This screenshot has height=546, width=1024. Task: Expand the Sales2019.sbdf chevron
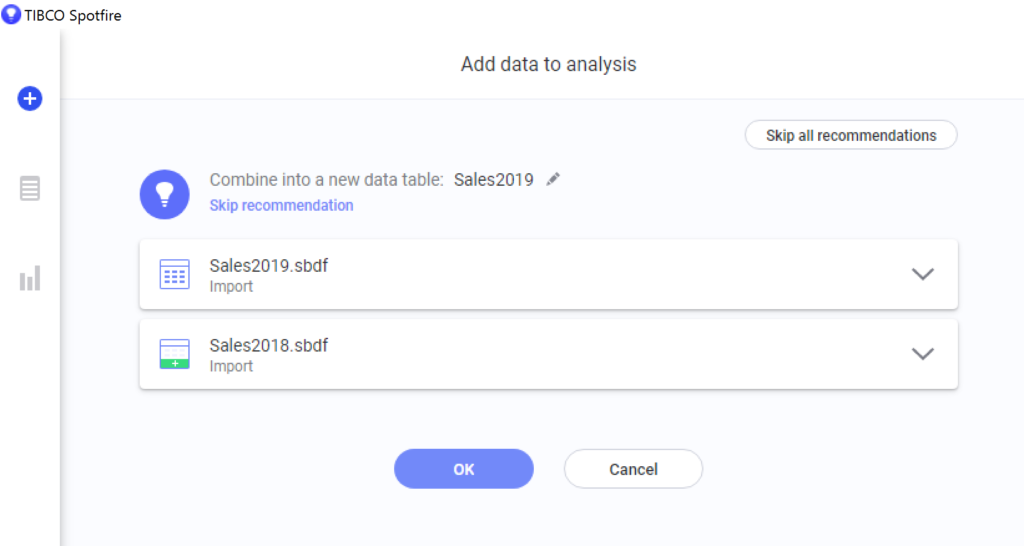point(922,274)
